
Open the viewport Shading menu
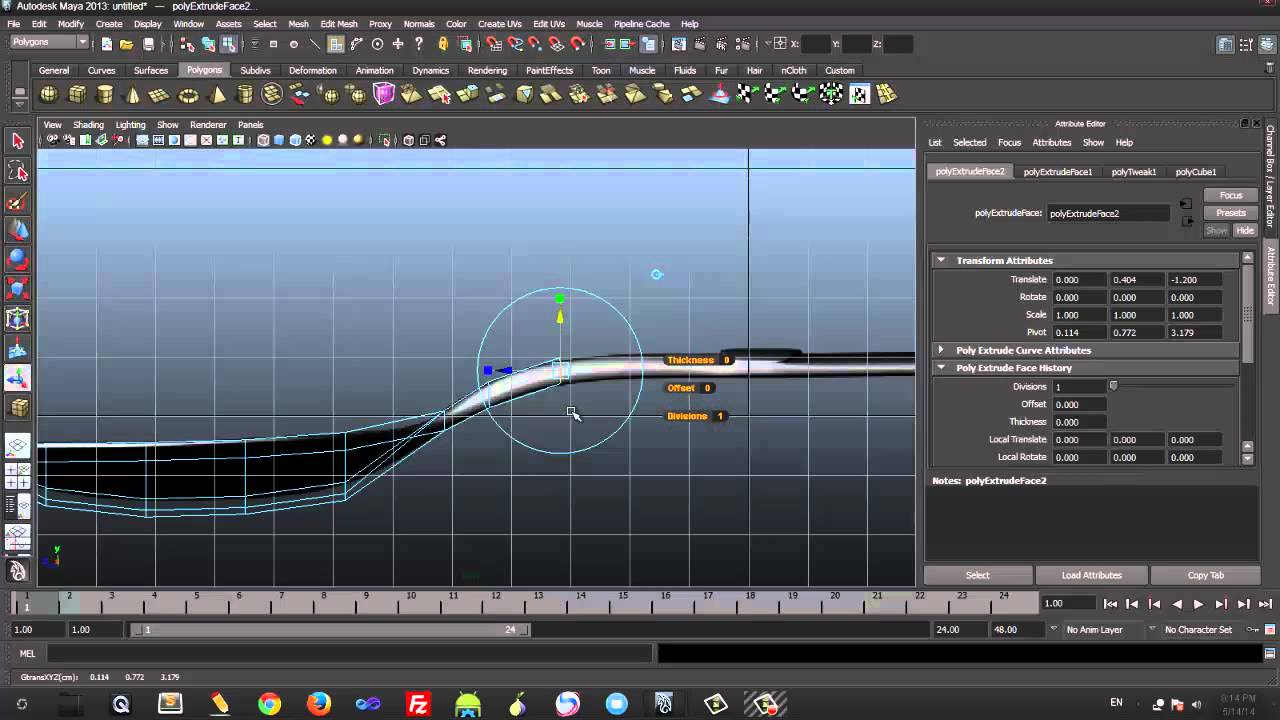pos(88,125)
